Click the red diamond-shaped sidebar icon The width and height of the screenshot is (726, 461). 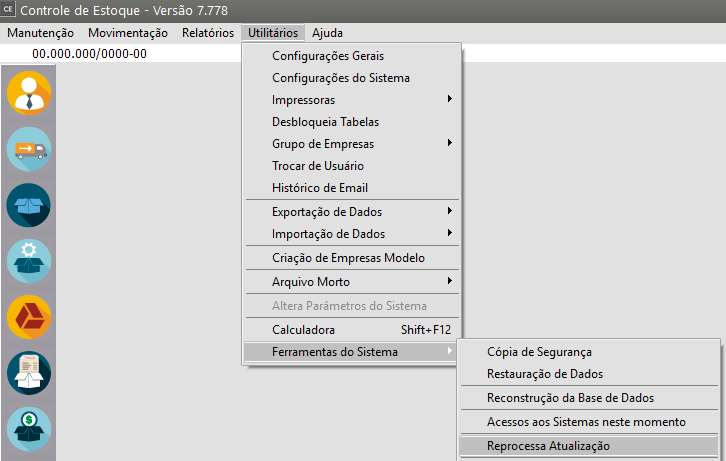pyautogui.click(x=28, y=317)
